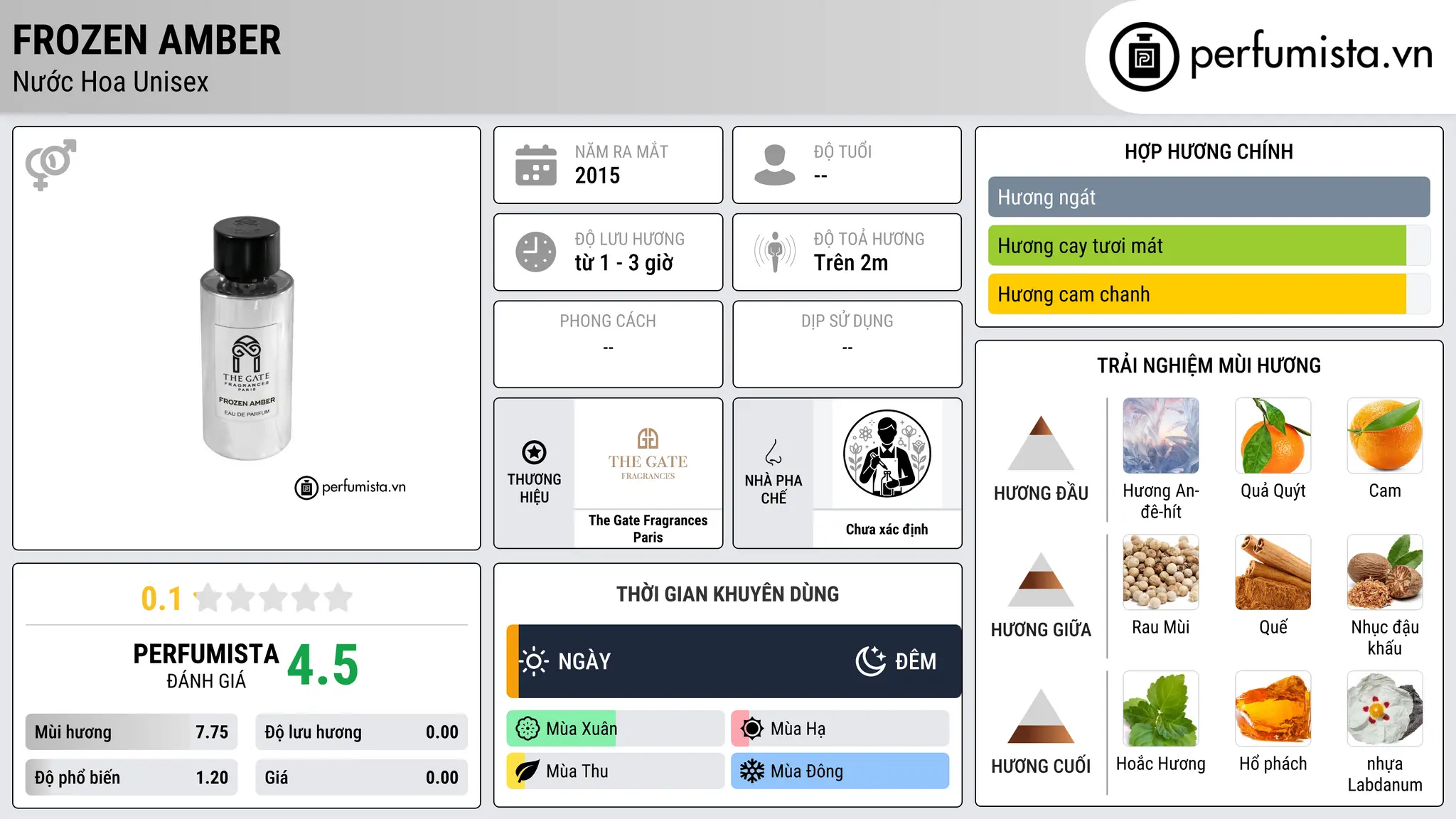Click the FROZEN AMBER title
Image resolution: width=1456 pixels, height=819 pixels.
[x=146, y=41]
